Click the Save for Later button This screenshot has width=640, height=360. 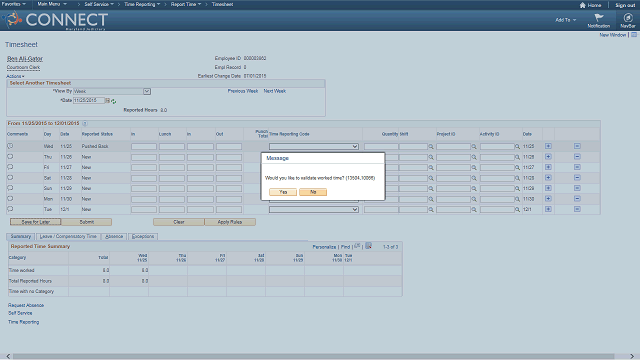[x=36, y=222]
